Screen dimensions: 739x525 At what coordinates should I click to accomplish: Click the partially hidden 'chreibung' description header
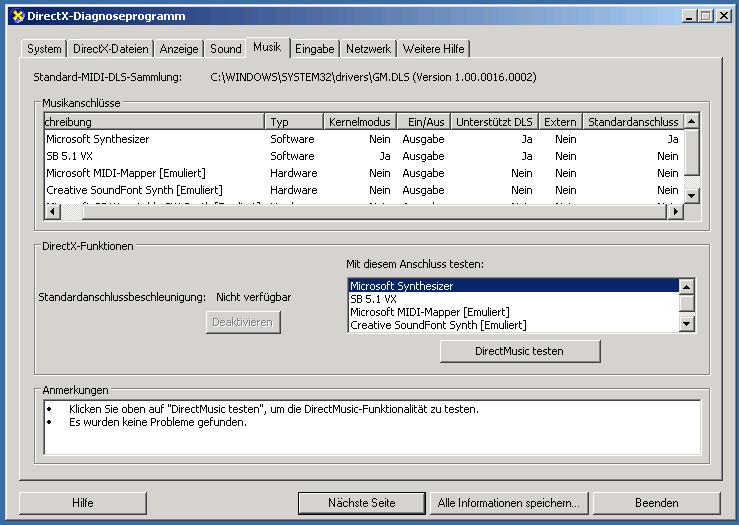tap(154, 122)
